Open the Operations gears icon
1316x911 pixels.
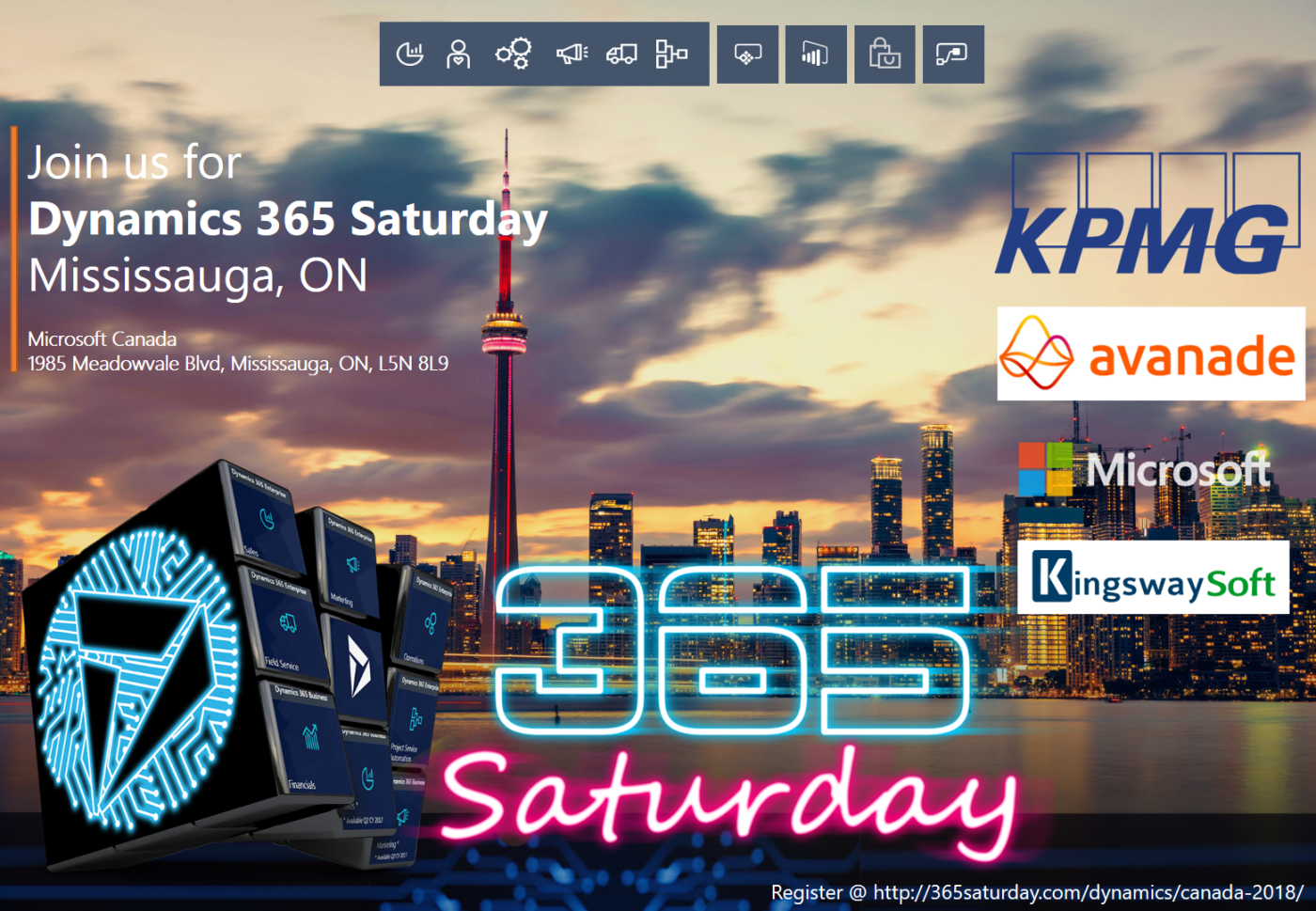click(x=513, y=54)
